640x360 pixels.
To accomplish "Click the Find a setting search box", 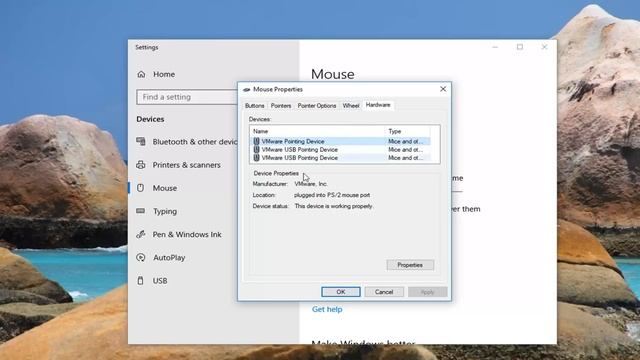I will 187,97.
